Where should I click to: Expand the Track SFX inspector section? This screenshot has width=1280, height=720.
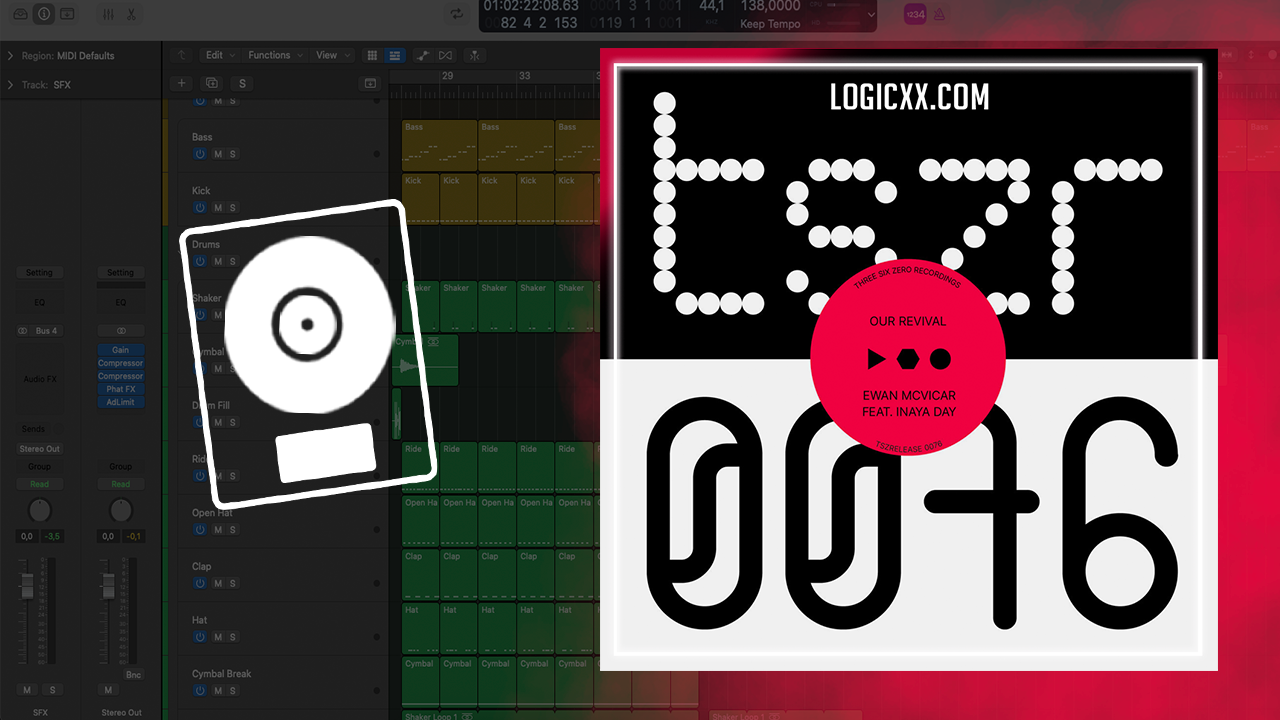pyautogui.click(x=11, y=85)
